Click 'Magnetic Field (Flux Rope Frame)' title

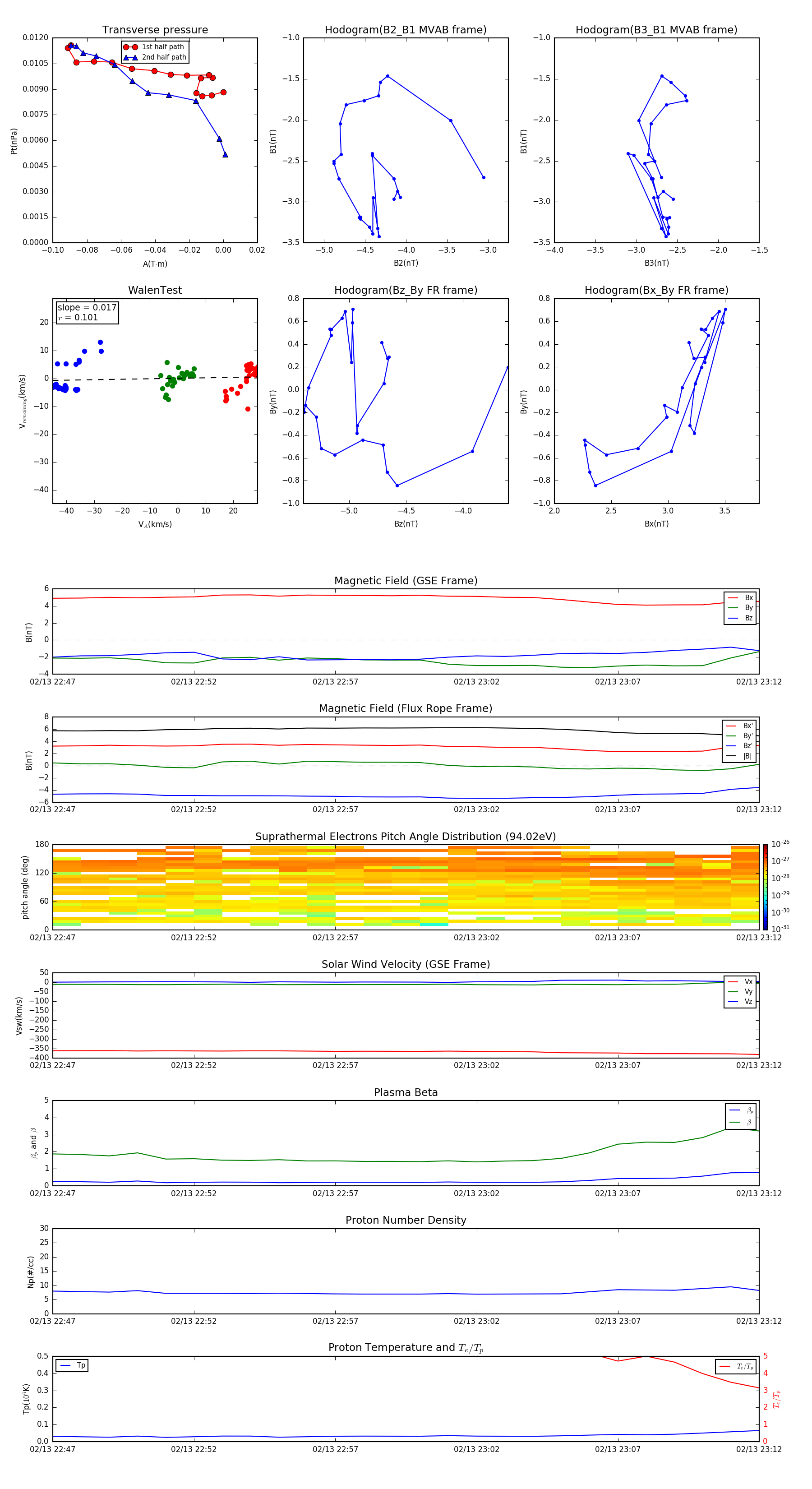(x=406, y=709)
